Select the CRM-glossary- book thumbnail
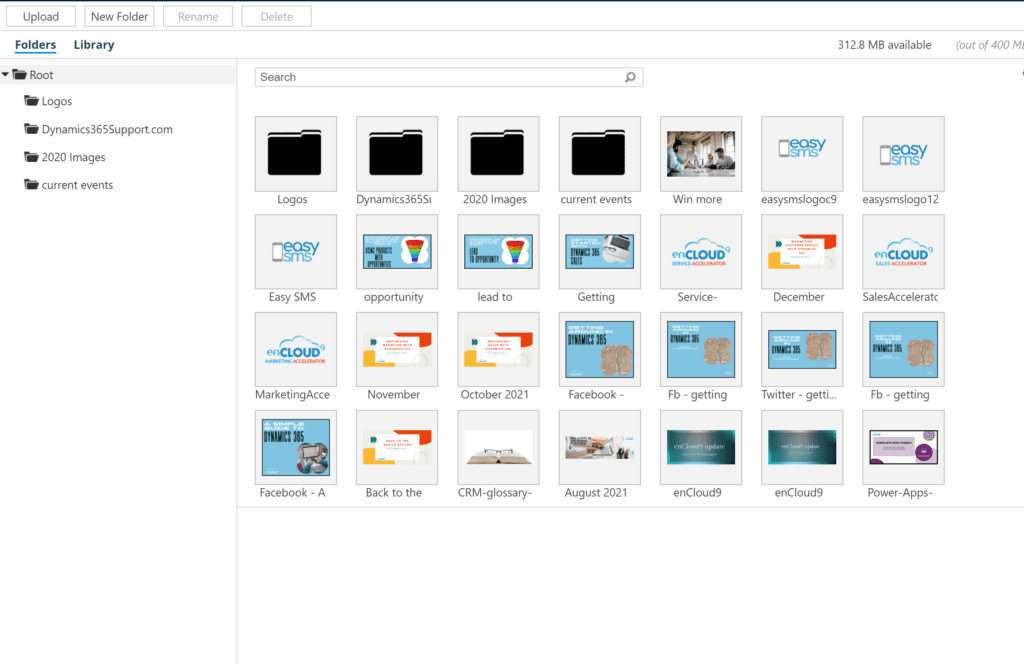The height and width of the screenshot is (664, 1024). (x=498, y=447)
